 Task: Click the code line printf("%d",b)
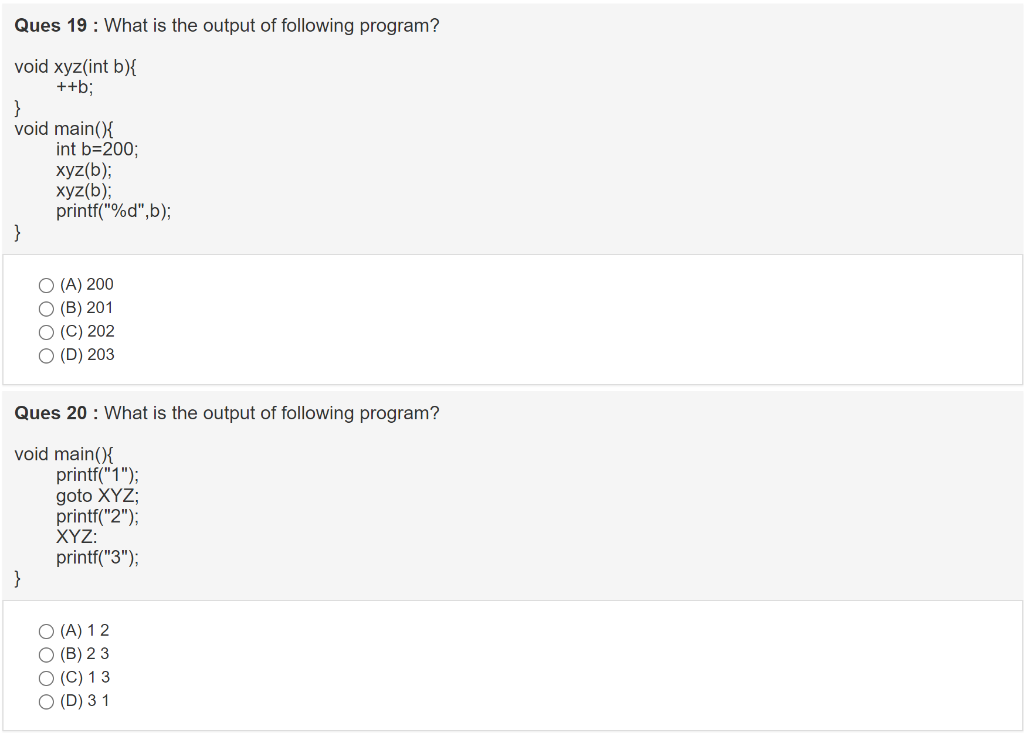(113, 211)
